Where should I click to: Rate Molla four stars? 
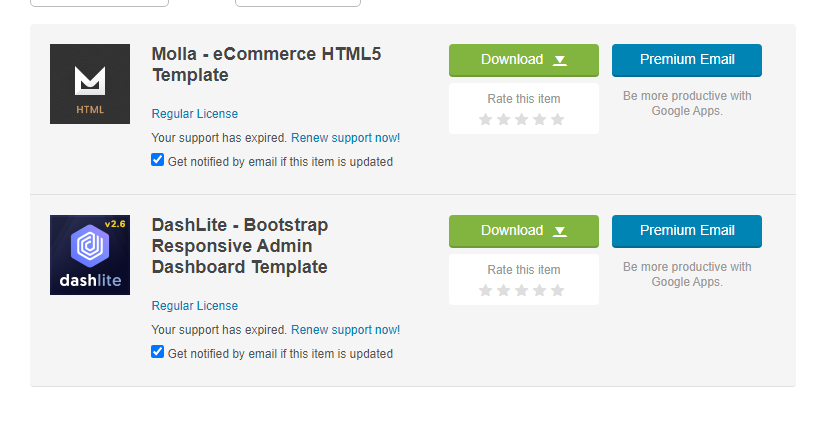click(540, 120)
